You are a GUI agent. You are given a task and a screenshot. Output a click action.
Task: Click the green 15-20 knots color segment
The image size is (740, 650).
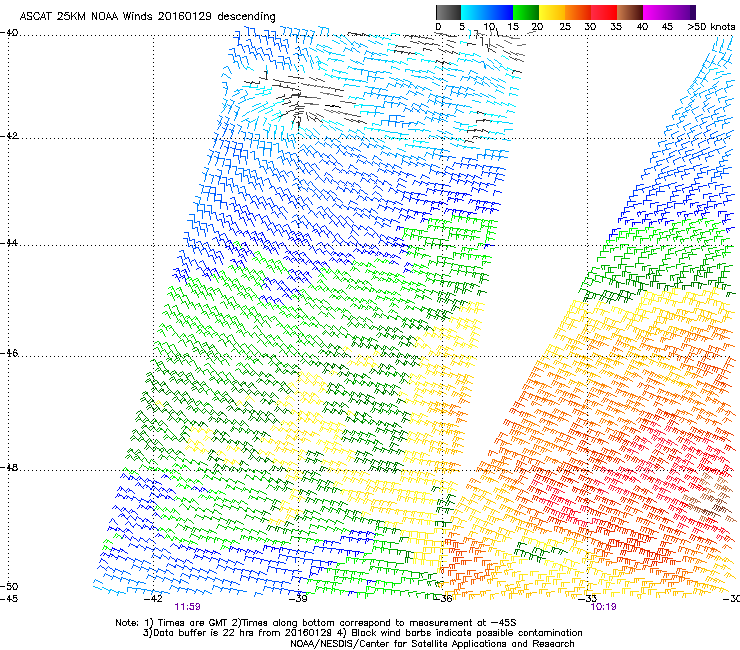[526, 12]
